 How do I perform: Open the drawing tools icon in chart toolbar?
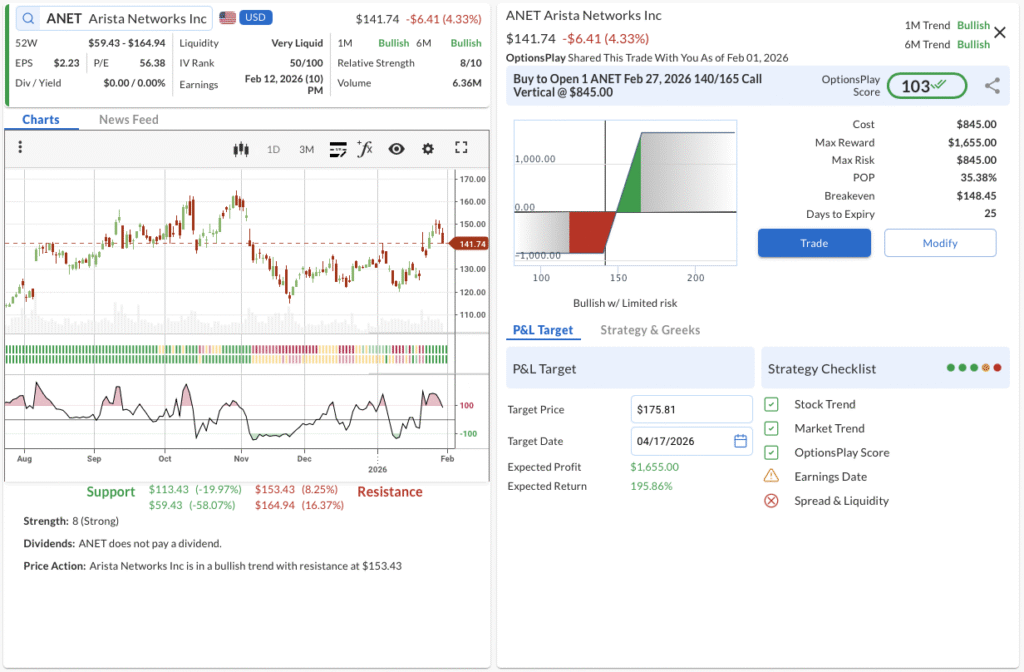[x=338, y=149]
